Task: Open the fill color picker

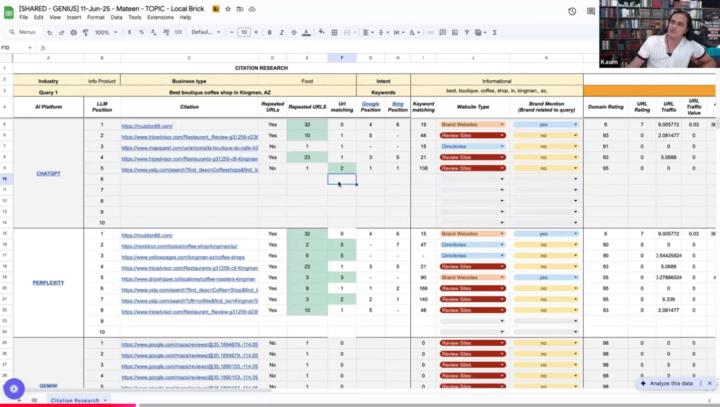Action: pos(321,33)
